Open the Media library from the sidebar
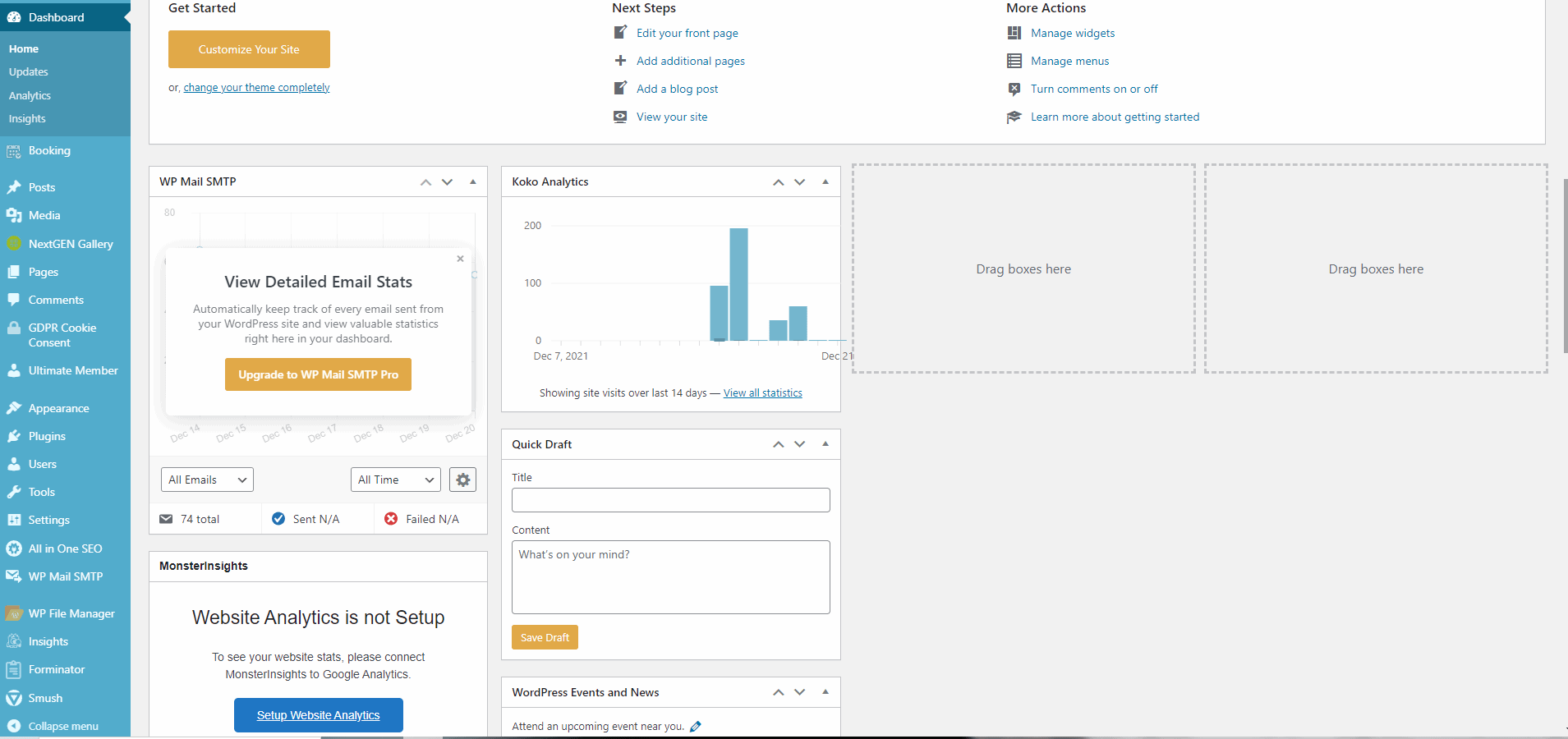The image size is (1568, 739). (x=44, y=215)
